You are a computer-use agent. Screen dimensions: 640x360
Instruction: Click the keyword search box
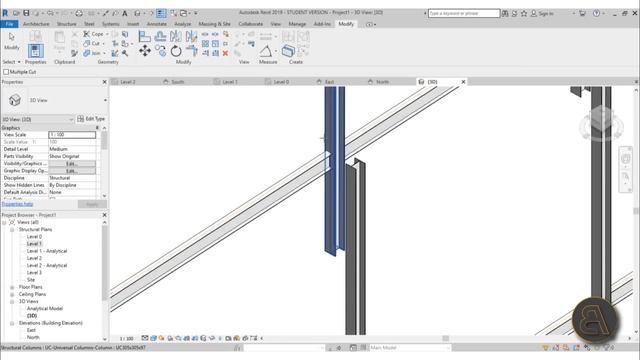(x=464, y=13)
